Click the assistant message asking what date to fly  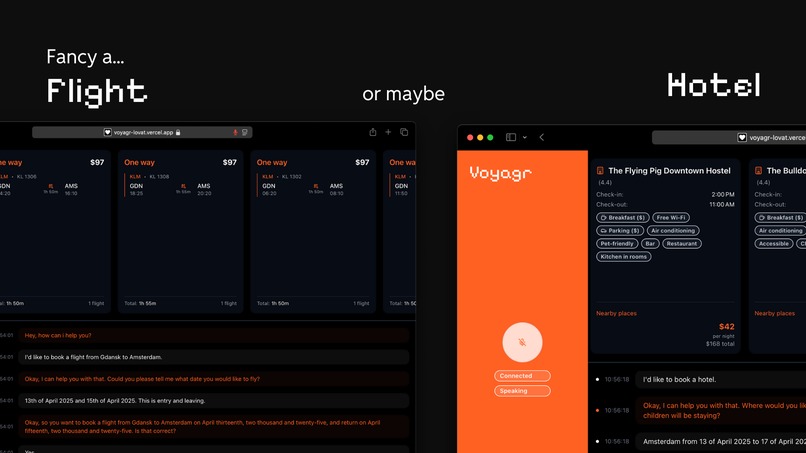(x=214, y=379)
